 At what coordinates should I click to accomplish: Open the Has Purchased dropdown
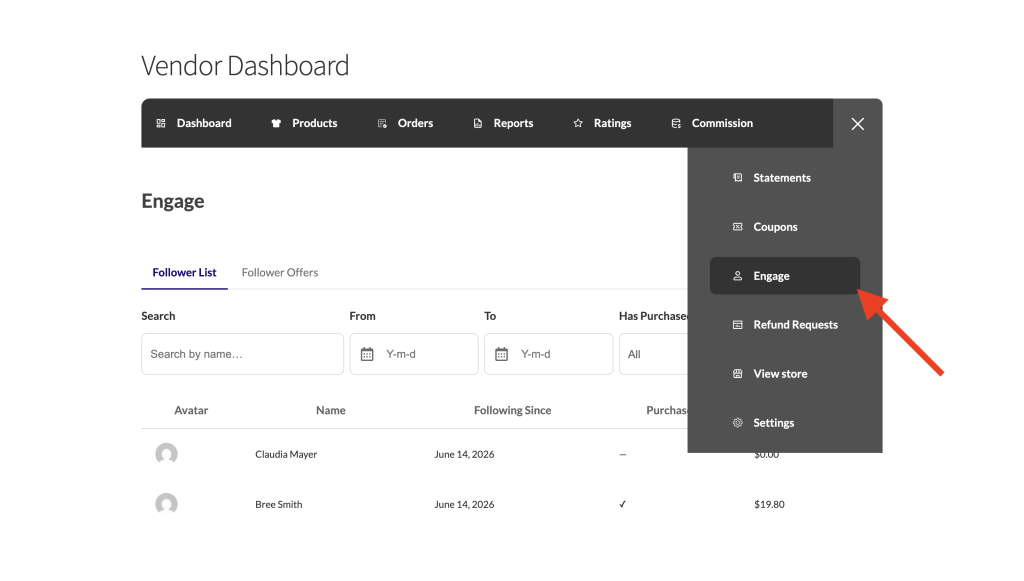(653, 354)
